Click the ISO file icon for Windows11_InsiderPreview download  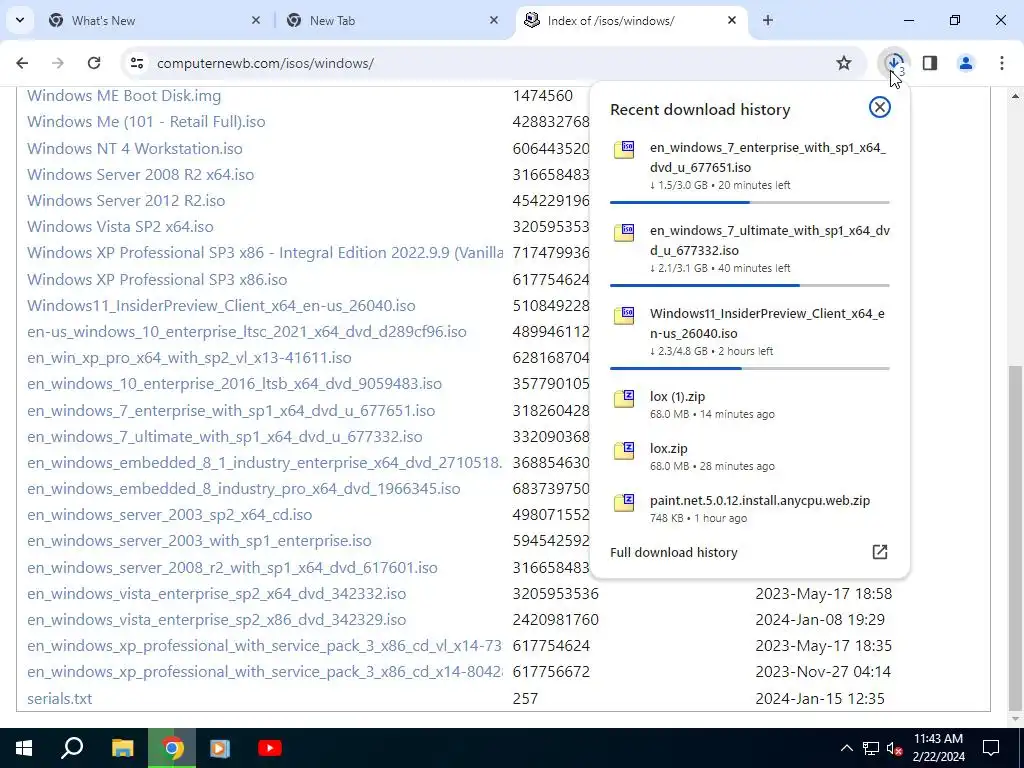624,315
